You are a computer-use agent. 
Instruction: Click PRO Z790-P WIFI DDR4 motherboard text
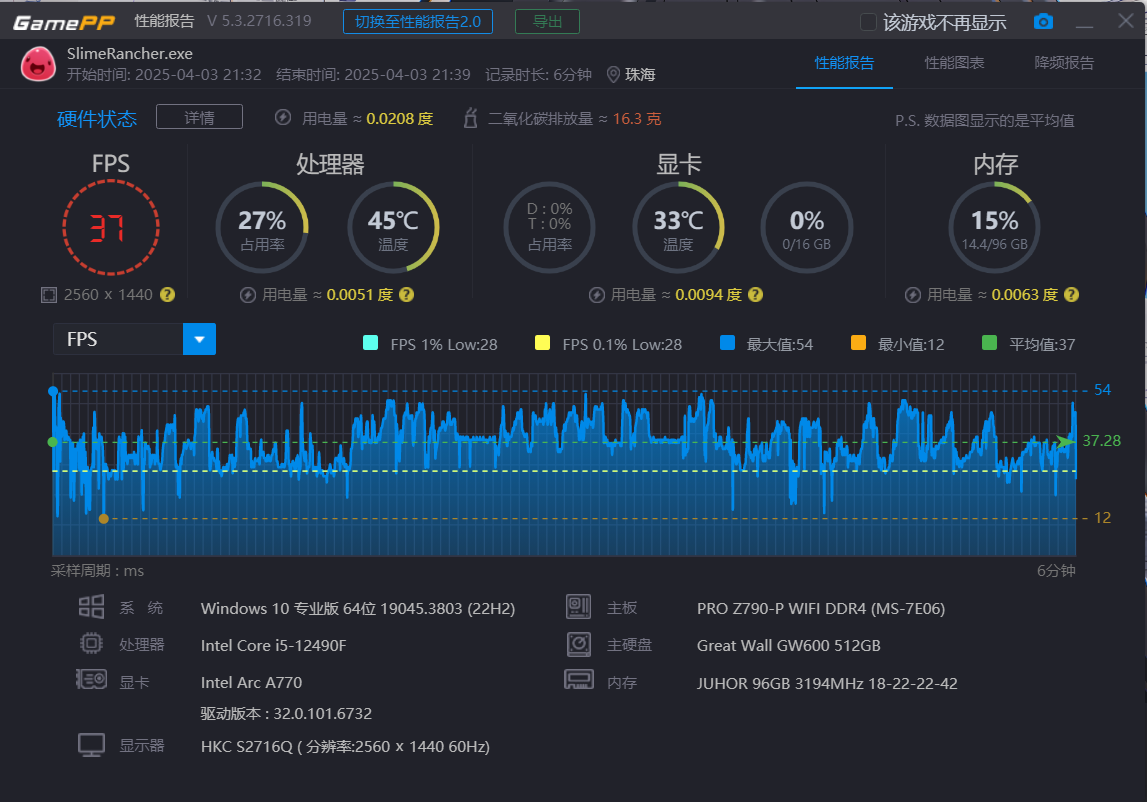[821, 609]
